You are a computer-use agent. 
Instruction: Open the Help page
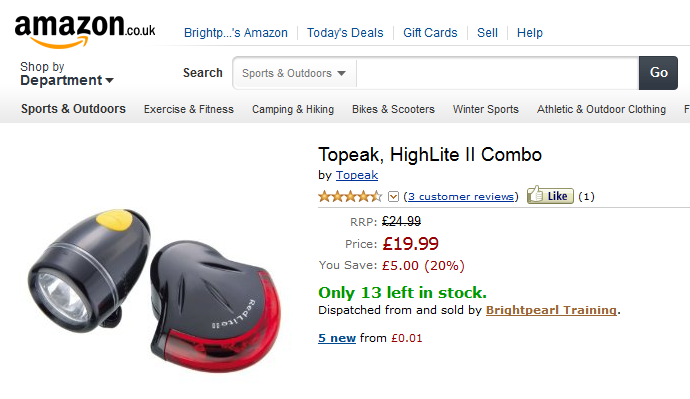(x=529, y=33)
